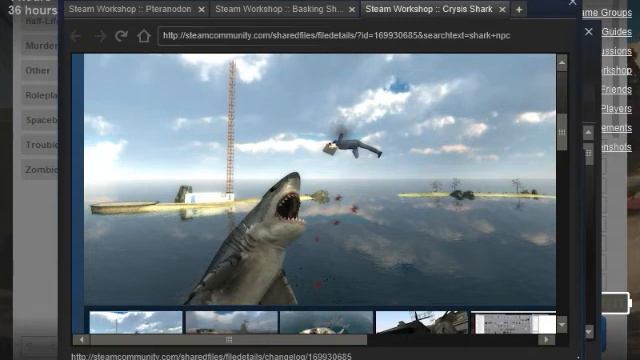Click the overlay outer scrollbar up arrow
640x360 pixels.
[588, 132]
